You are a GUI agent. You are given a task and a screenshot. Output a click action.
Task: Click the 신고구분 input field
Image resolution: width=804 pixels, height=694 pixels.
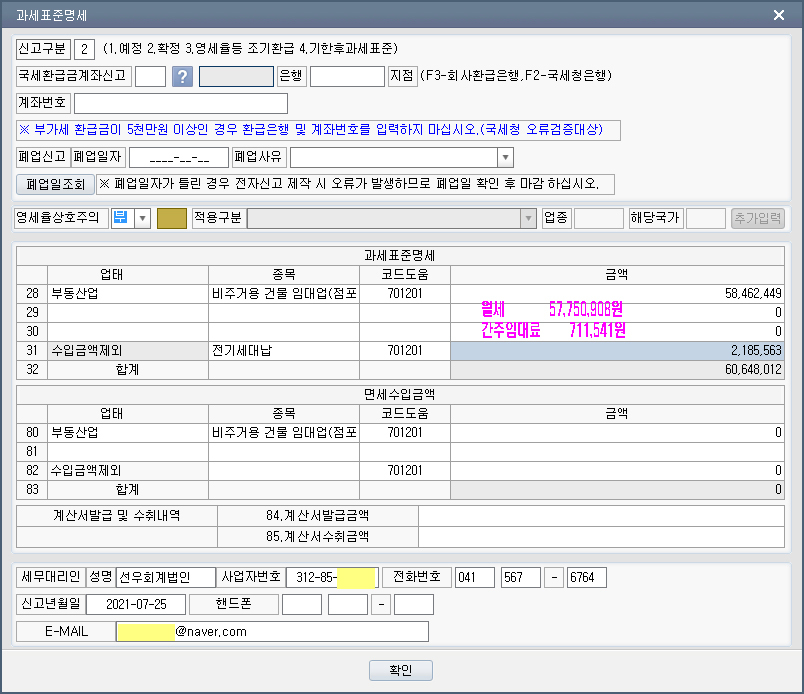[85, 49]
